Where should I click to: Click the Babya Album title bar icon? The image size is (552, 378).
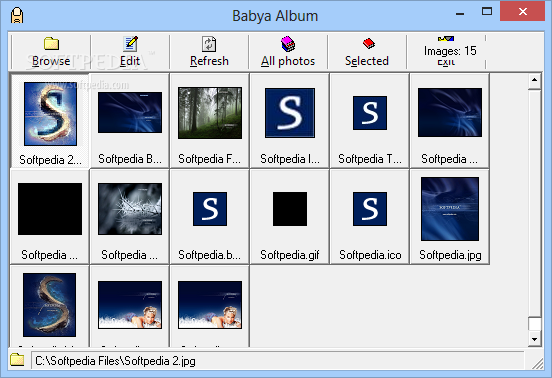coord(17,16)
